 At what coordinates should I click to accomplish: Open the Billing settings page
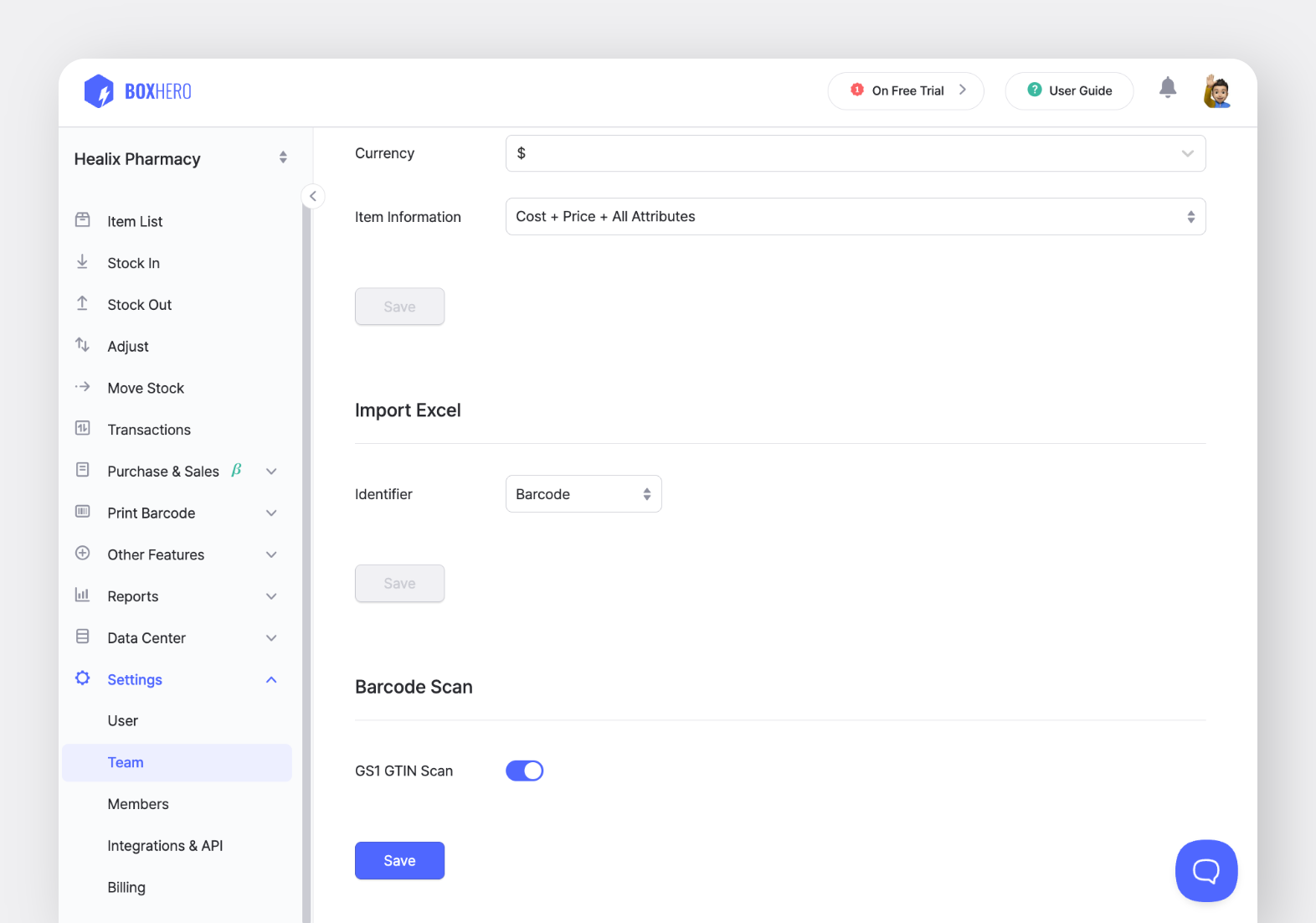tap(126, 888)
